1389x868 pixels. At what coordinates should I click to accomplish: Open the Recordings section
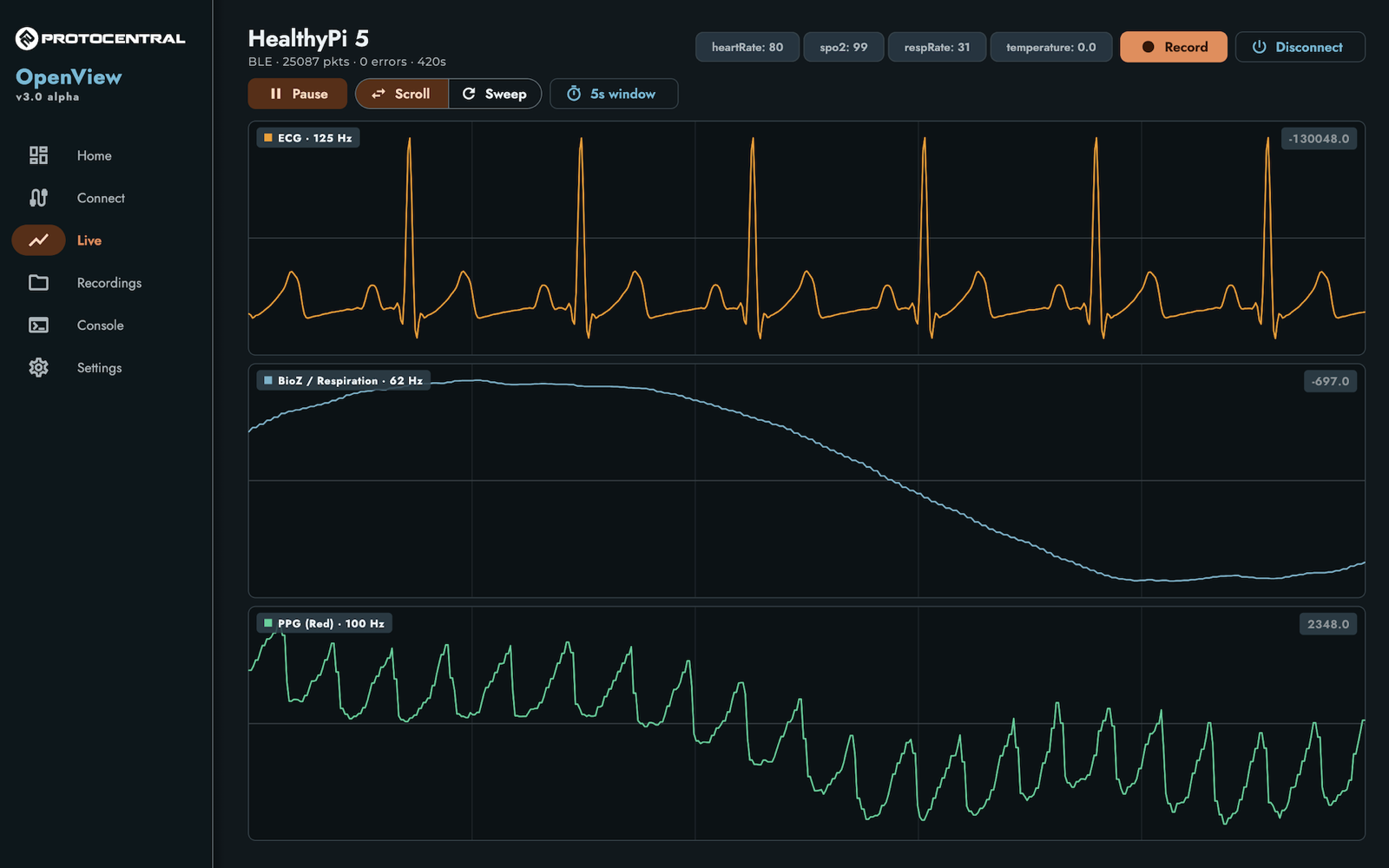[x=106, y=283]
